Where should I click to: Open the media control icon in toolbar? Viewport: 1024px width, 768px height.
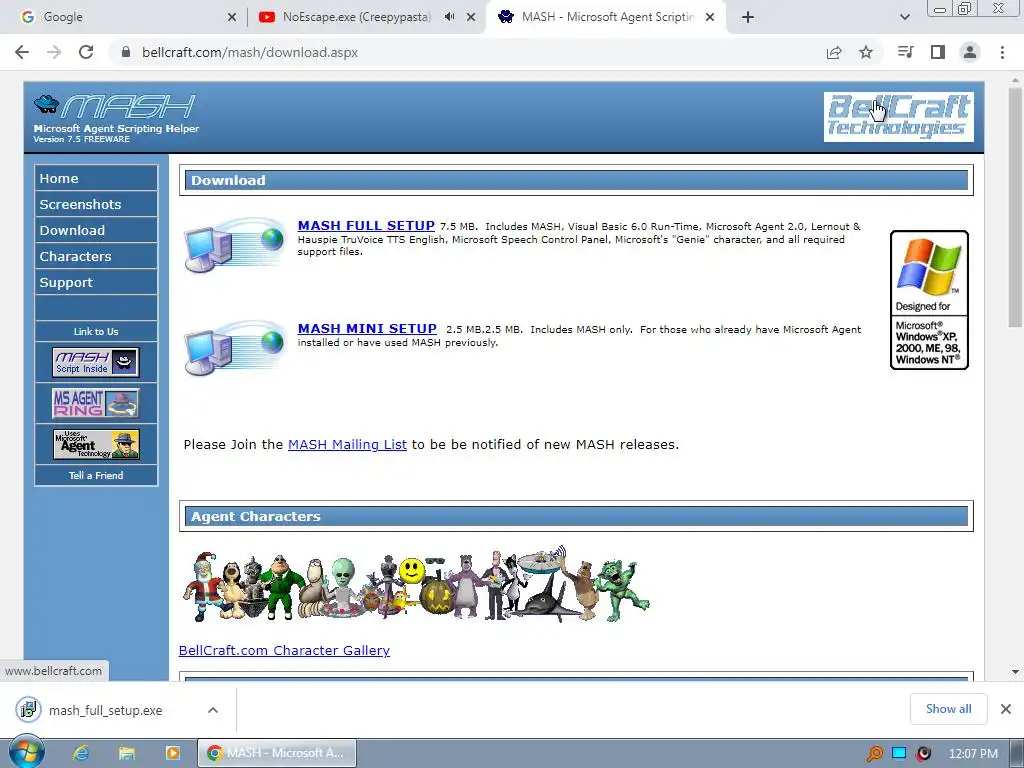pyautogui.click(x=905, y=52)
